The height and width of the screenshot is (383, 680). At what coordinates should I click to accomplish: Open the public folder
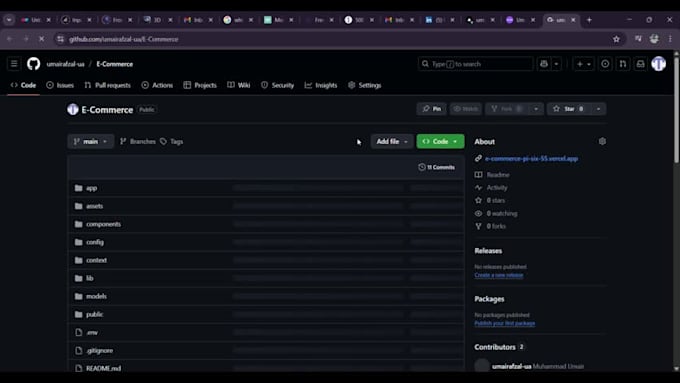tap(95, 314)
